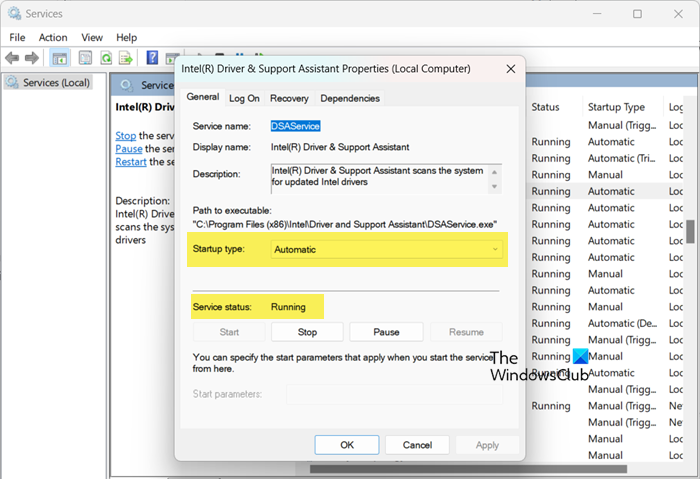This screenshot has height=479, width=700.
Task: Click the Stop button in the dialog
Action: 307,332
